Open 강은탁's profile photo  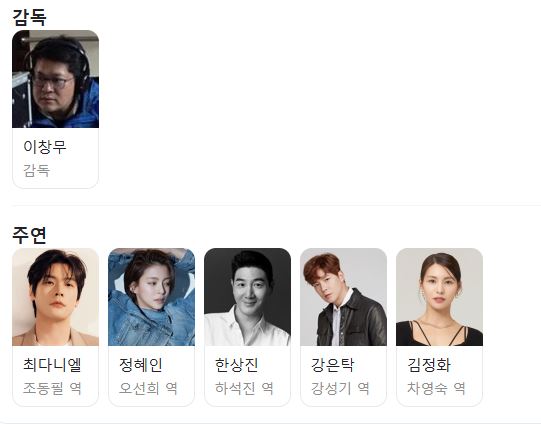(x=343, y=297)
